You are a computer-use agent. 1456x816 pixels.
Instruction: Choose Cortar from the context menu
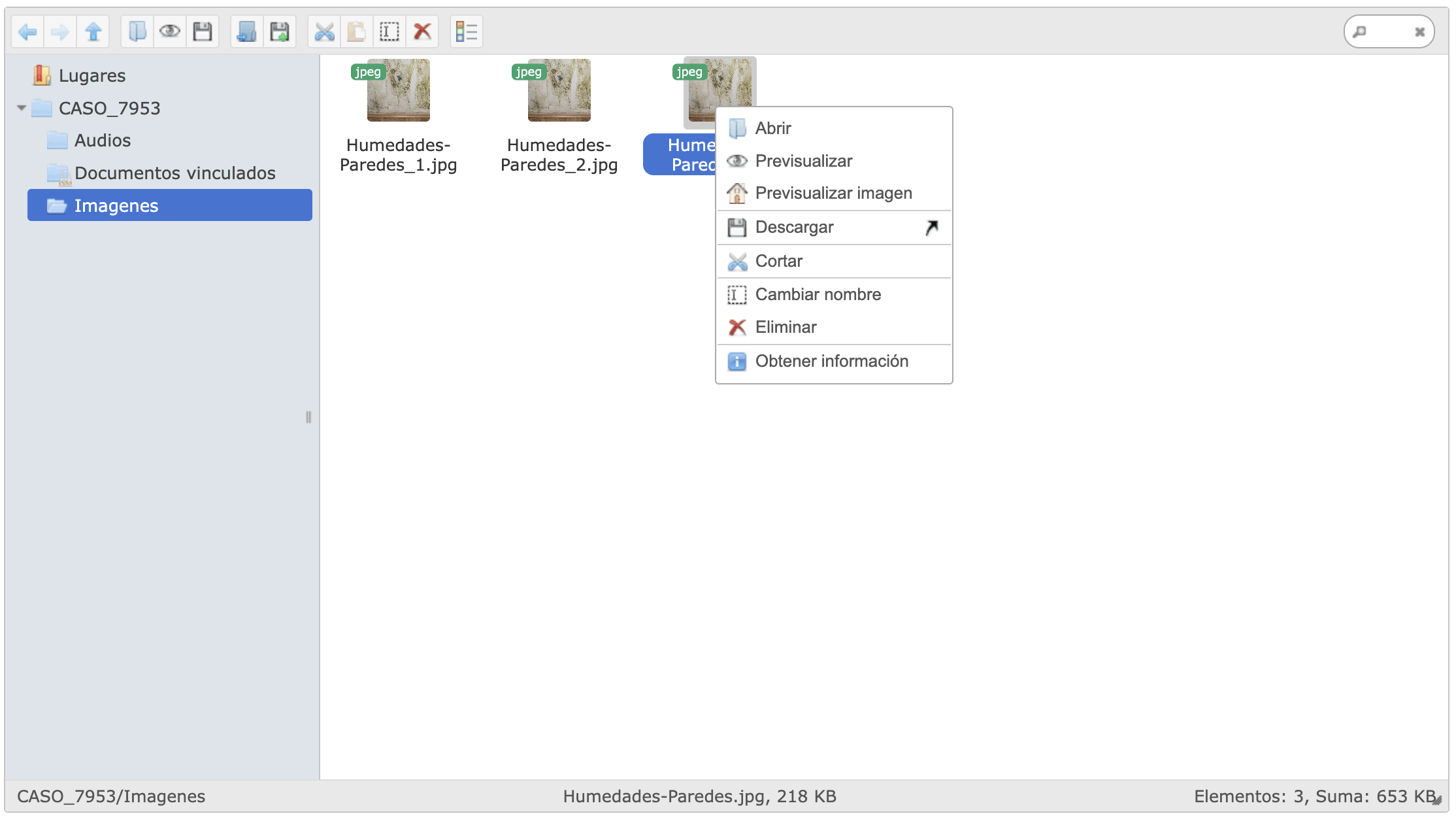[x=834, y=262]
